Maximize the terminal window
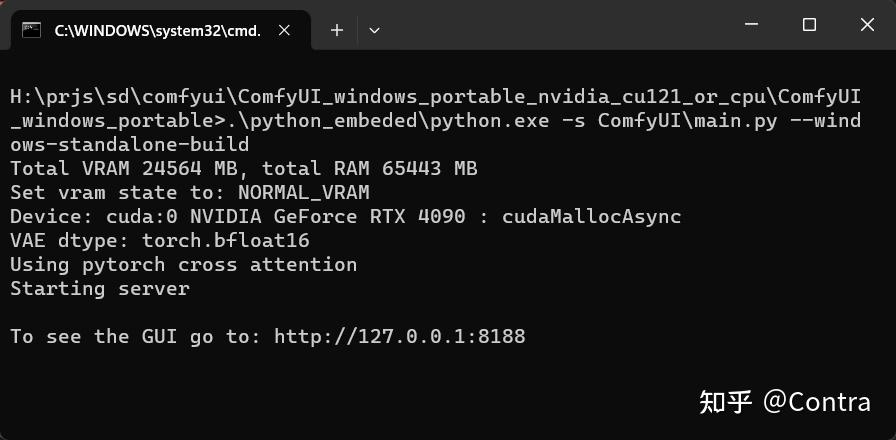The height and width of the screenshot is (440, 896). [809, 25]
